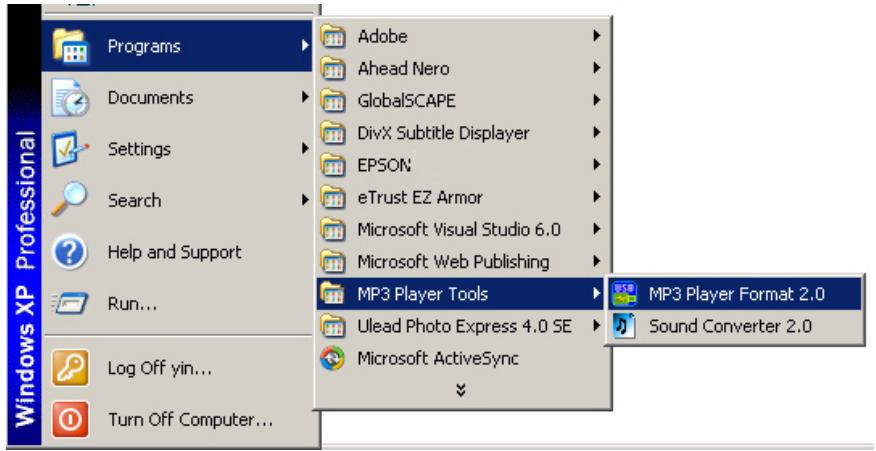
Task: Click the Microsoft ActiveSync icon
Action: click(x=333, y=358)
